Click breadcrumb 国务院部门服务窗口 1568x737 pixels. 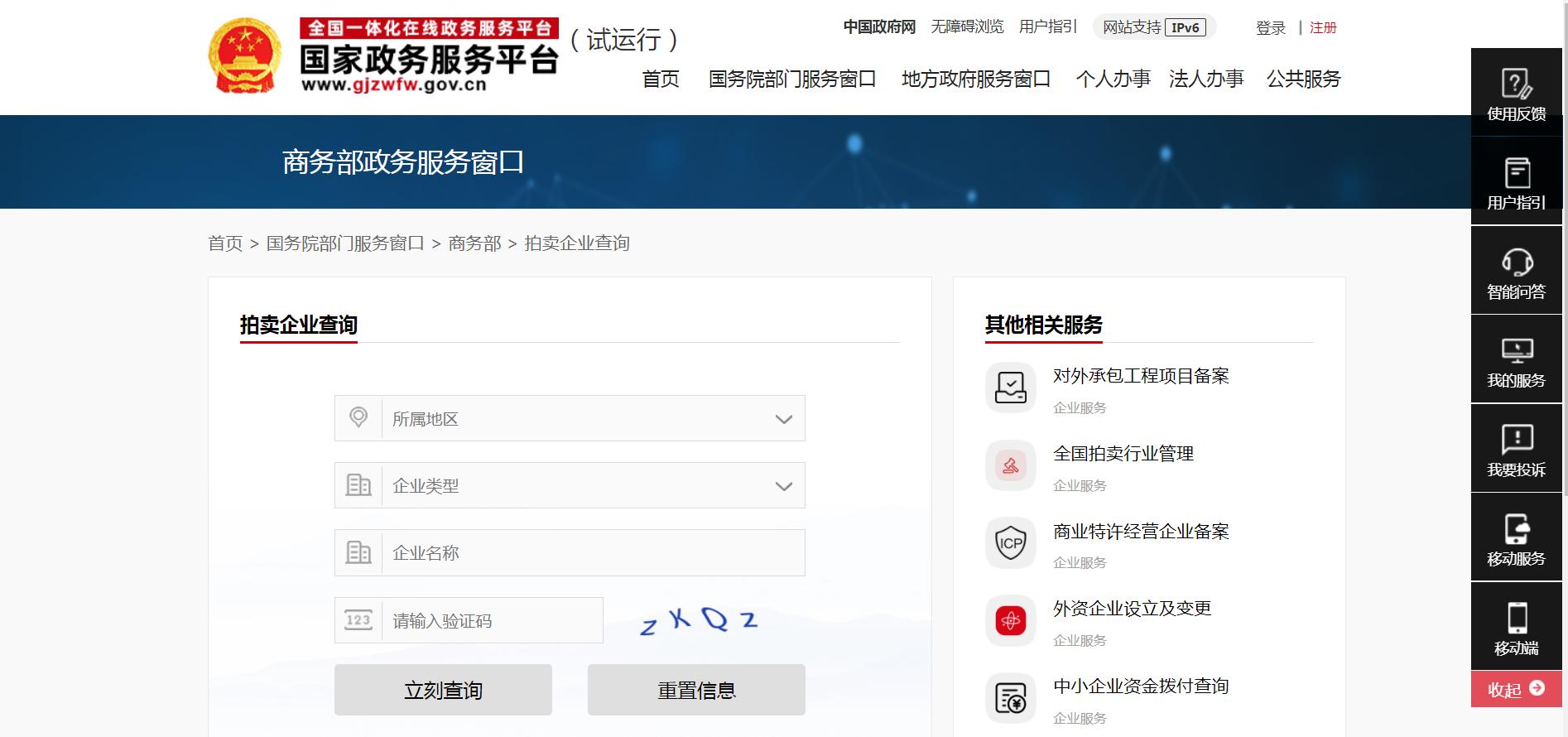[345, 243]
